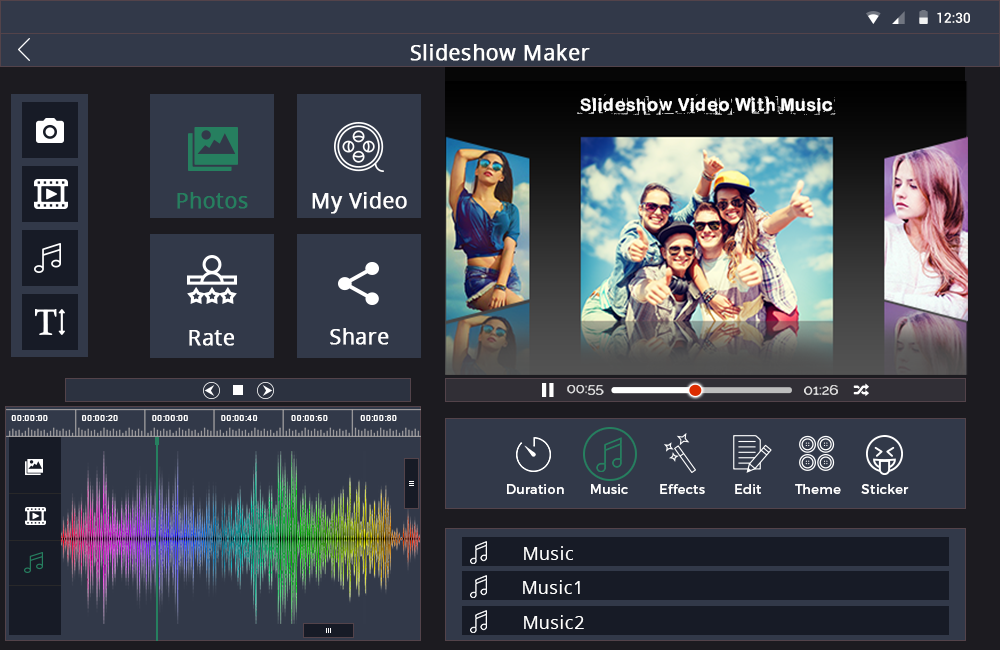Click the text size tool icon

(x=50, y=321)
